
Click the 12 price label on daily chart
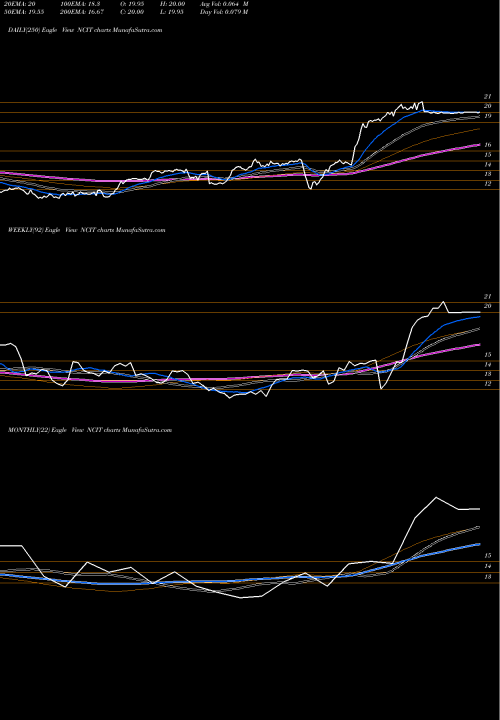(x=488, y=184)
